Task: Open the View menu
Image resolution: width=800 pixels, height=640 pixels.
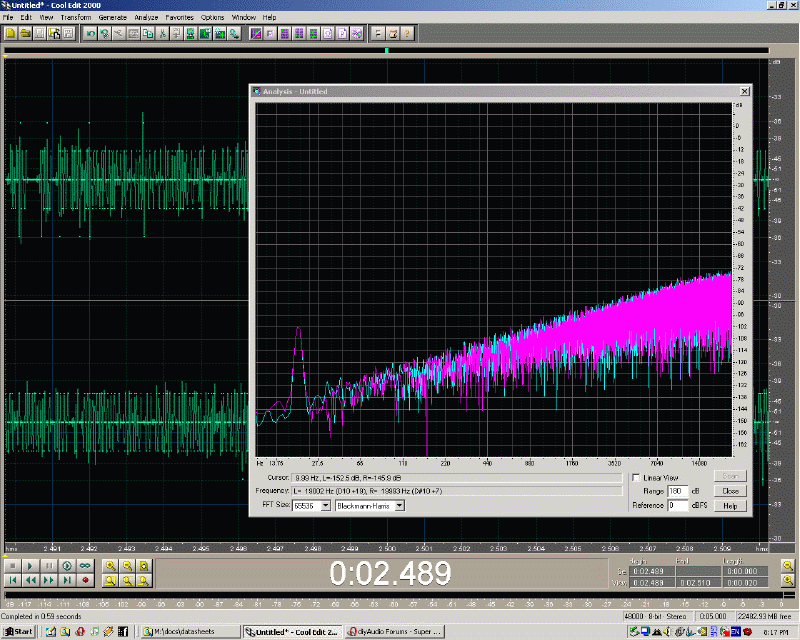Action: pos(46,17)
